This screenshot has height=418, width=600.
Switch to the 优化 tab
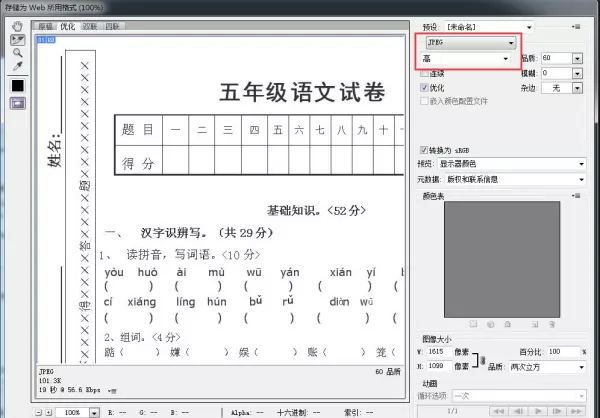(68, 26)
